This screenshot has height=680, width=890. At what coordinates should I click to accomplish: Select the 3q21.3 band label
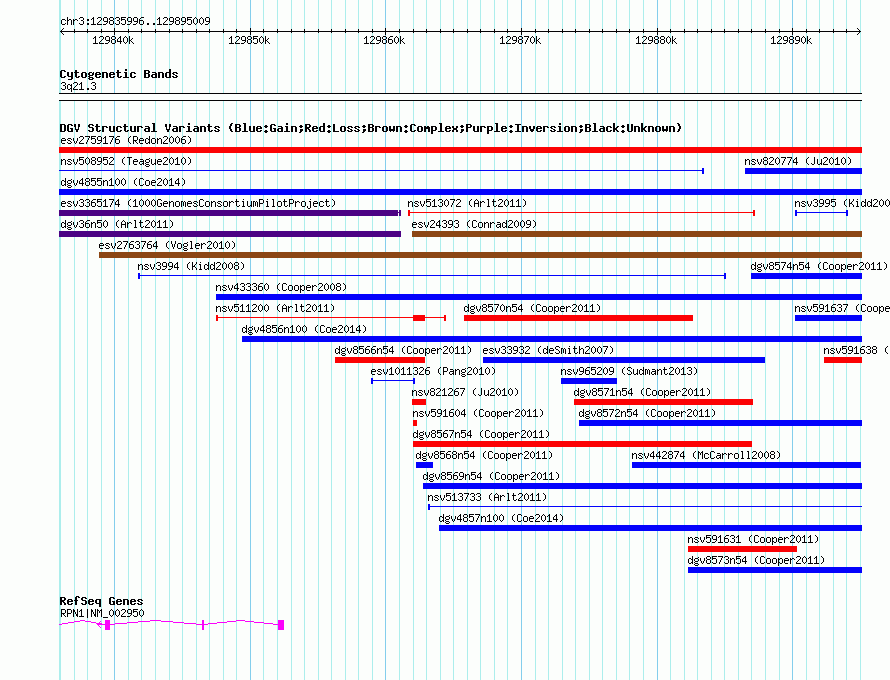pos(78,86)
